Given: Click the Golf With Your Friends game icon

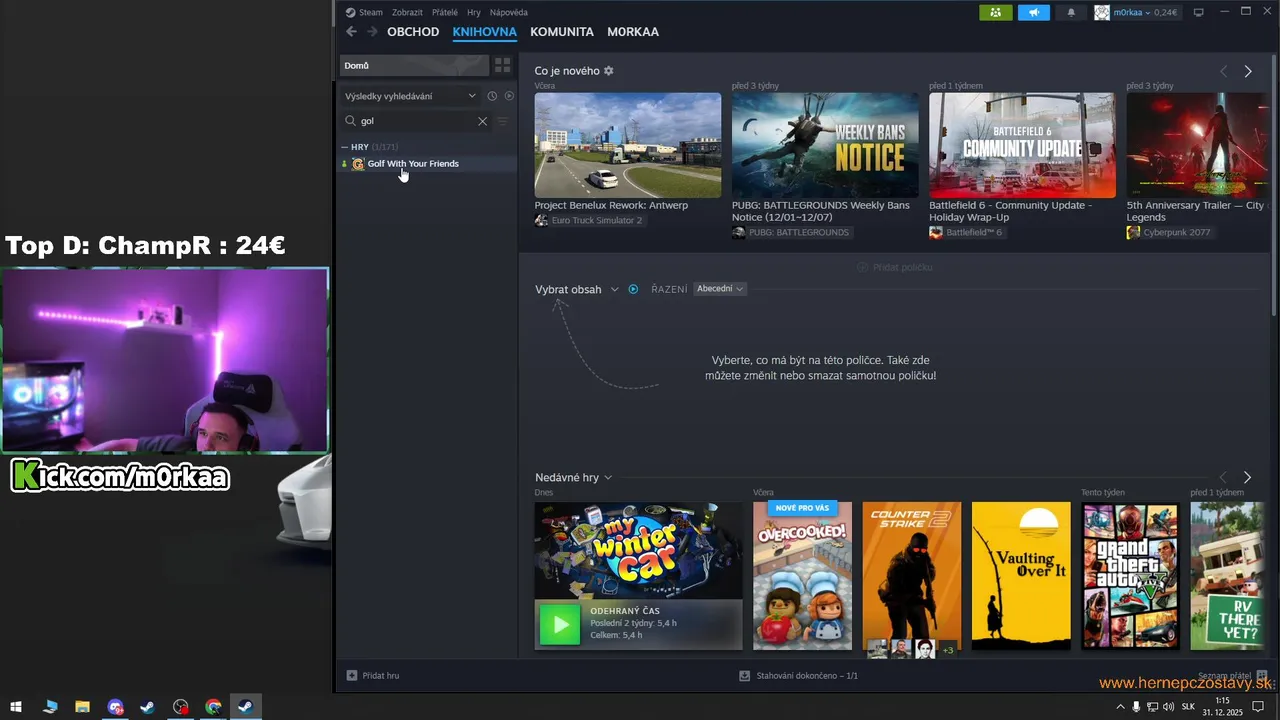Looking at the screenshot, I should click(x=358, y=164).
